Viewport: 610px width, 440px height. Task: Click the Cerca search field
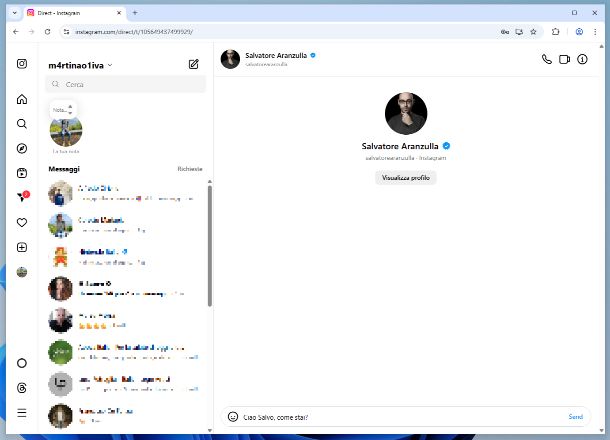pos(125,84)
